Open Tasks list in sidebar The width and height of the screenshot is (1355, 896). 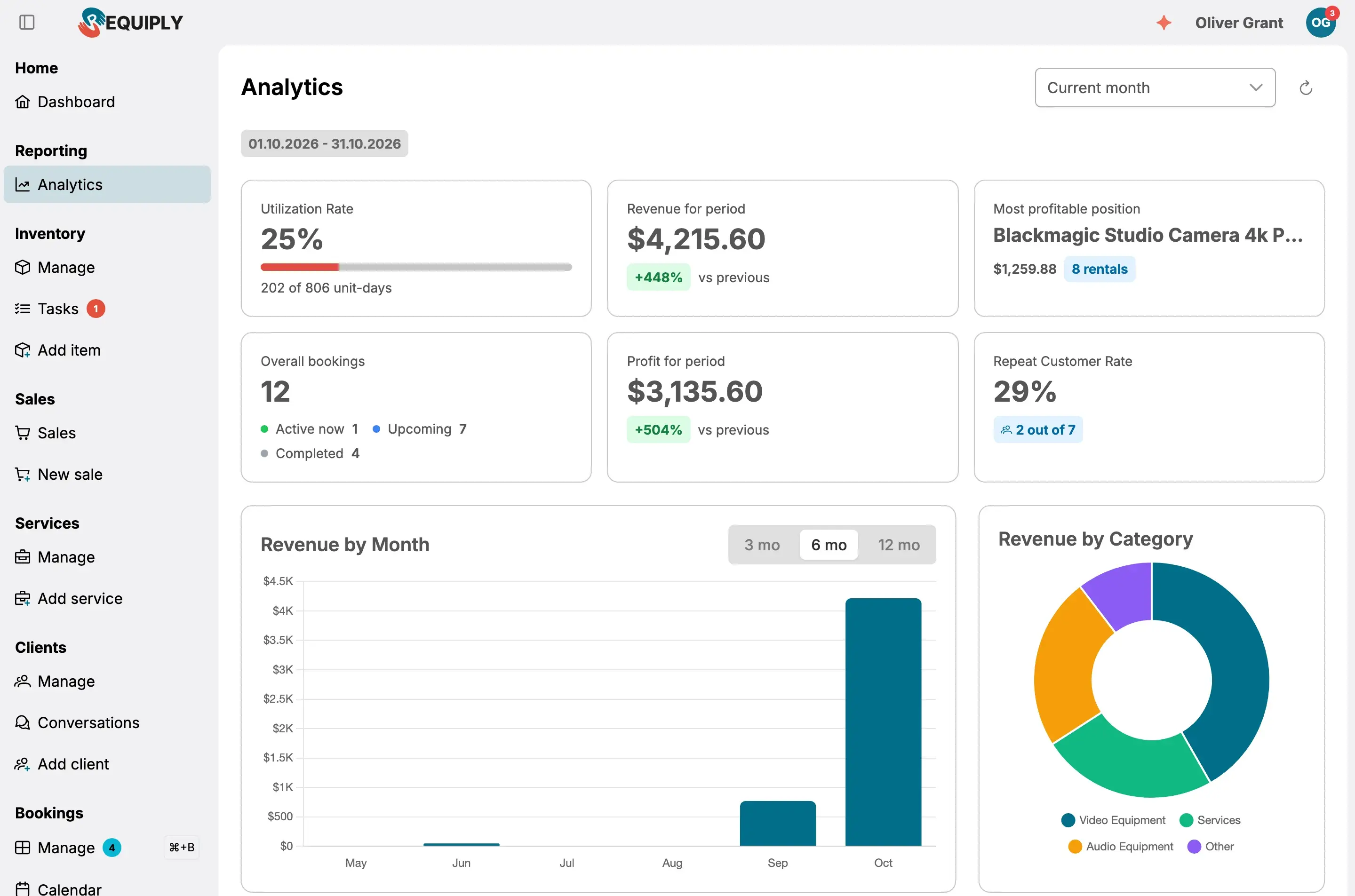(x=107, y=309)
